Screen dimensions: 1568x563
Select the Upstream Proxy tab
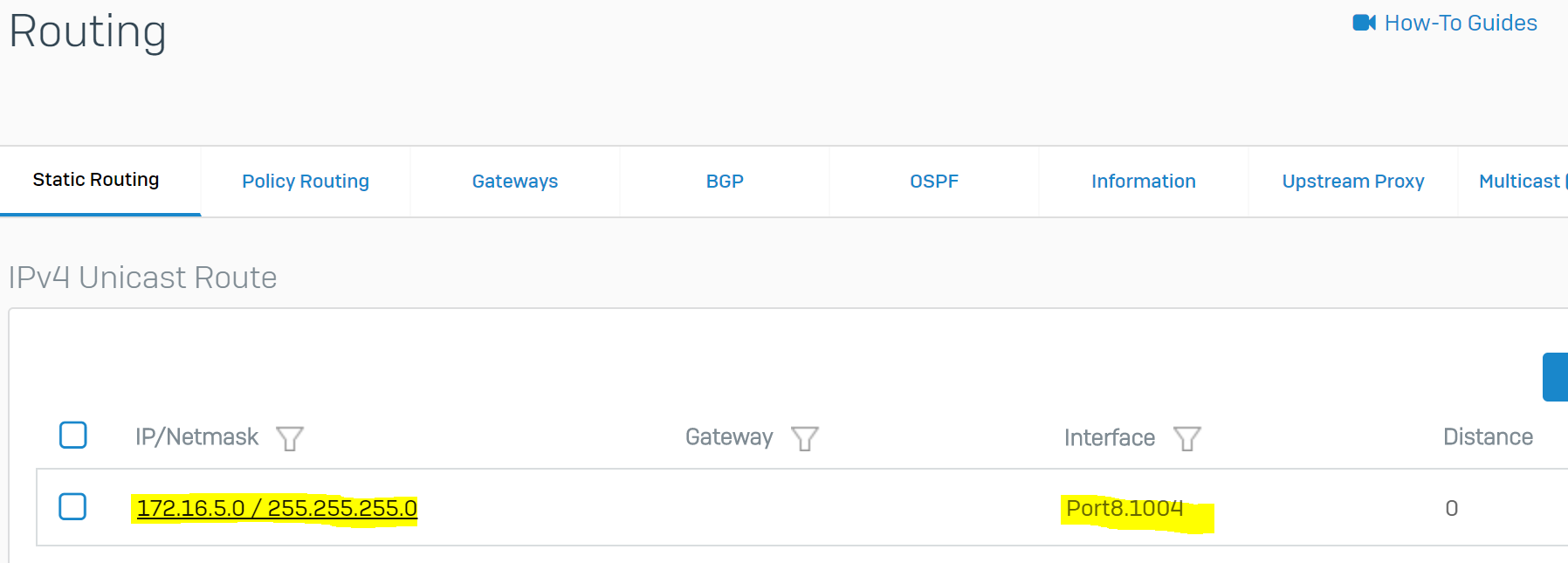(1353, 182)
